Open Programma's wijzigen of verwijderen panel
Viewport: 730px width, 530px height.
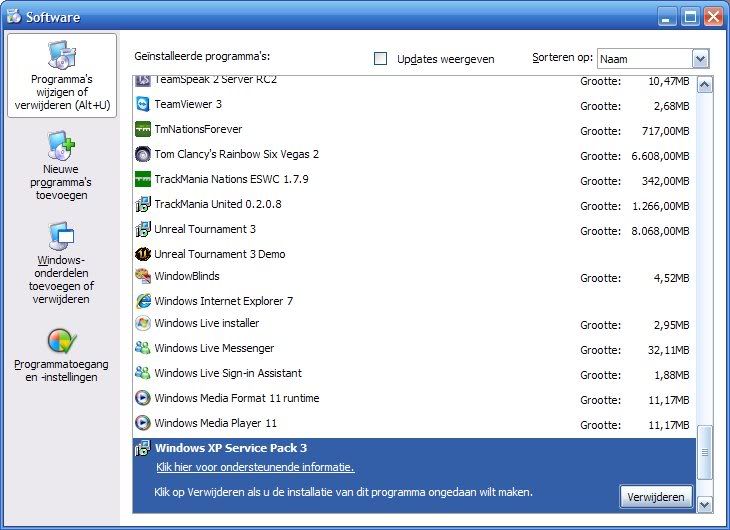(62, 75)
